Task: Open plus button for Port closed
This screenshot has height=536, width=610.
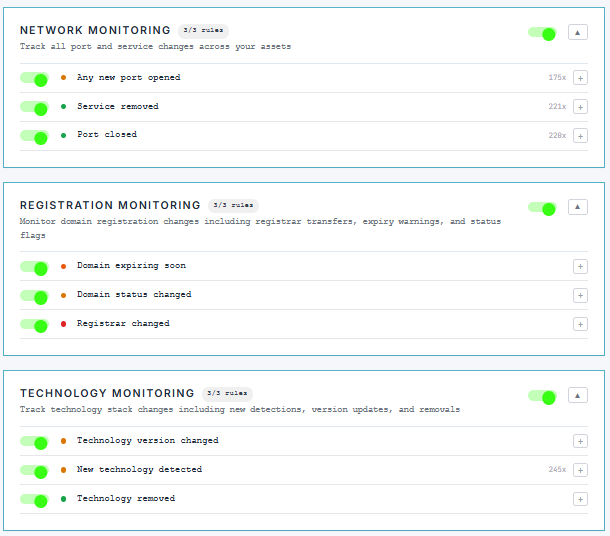Action: pos(580,136)
